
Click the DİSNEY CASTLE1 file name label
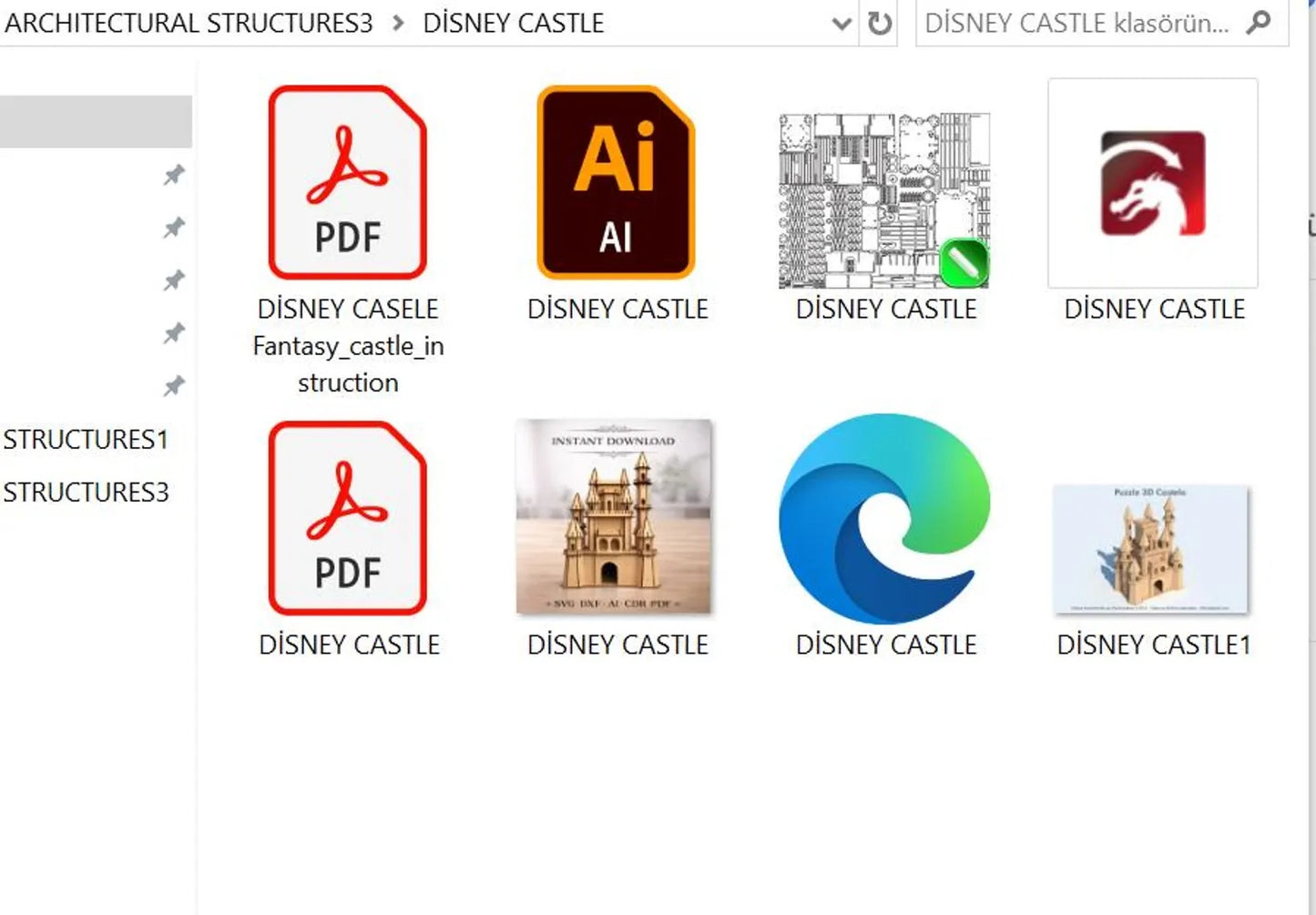[1154, 645]
